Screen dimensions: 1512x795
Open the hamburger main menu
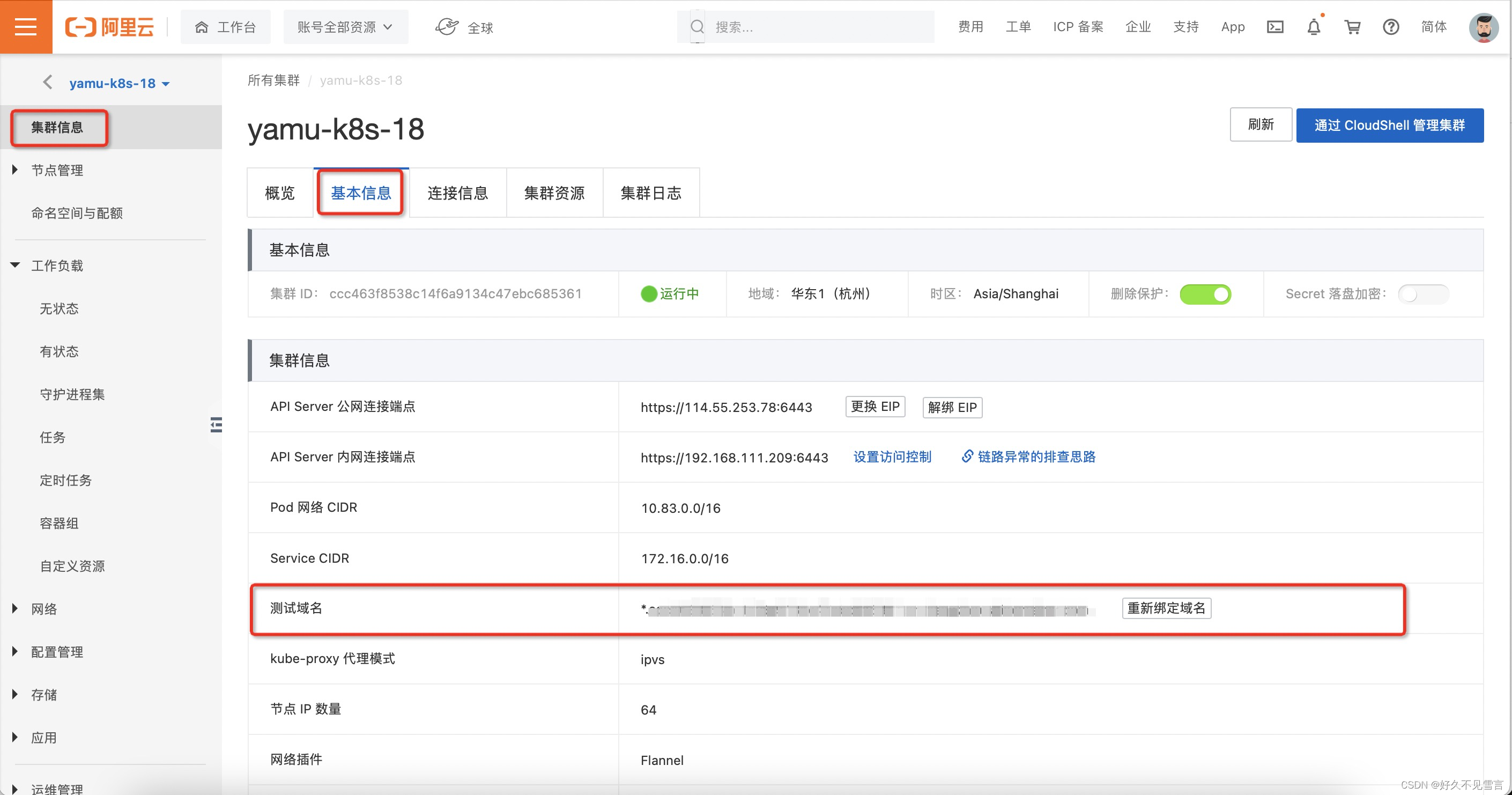pos(26,27)
